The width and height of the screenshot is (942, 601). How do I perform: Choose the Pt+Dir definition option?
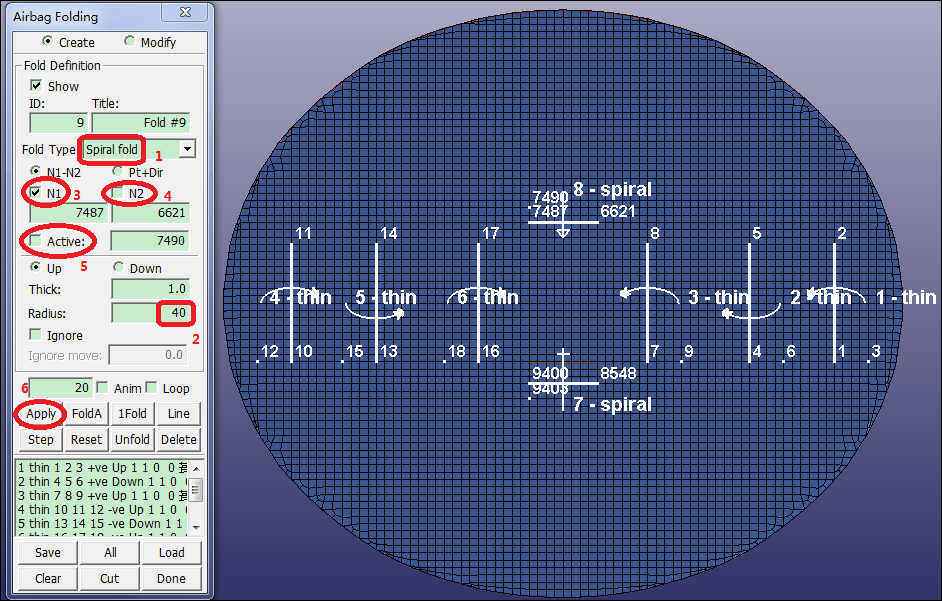(118, 172)
